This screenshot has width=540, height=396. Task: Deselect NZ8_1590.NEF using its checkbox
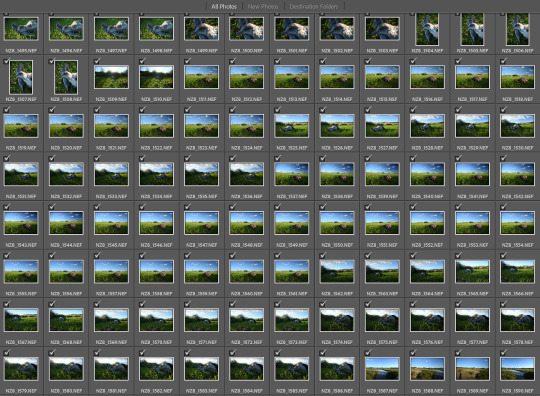coord(503,352)
